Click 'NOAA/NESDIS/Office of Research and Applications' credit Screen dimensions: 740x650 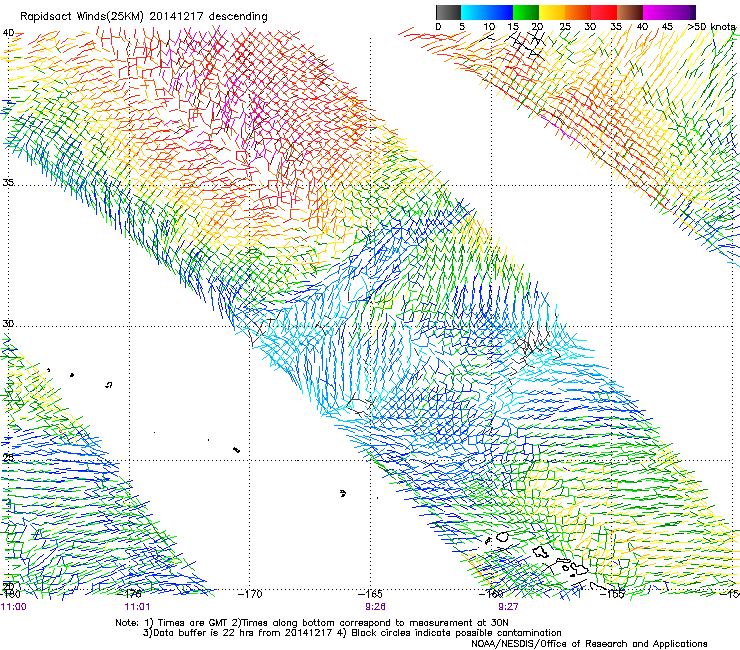click(x=589, y=644)
